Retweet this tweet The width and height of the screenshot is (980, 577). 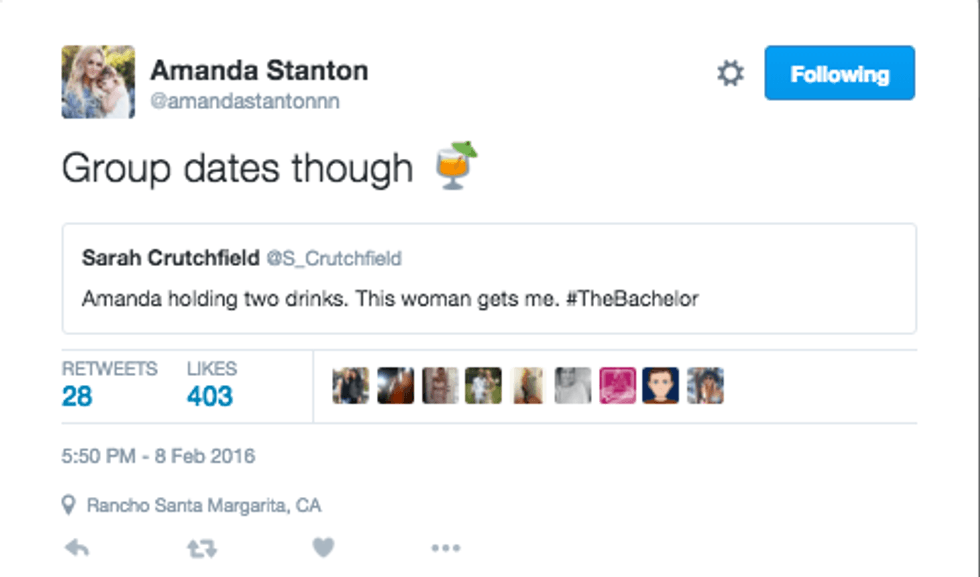coord(204,547)
